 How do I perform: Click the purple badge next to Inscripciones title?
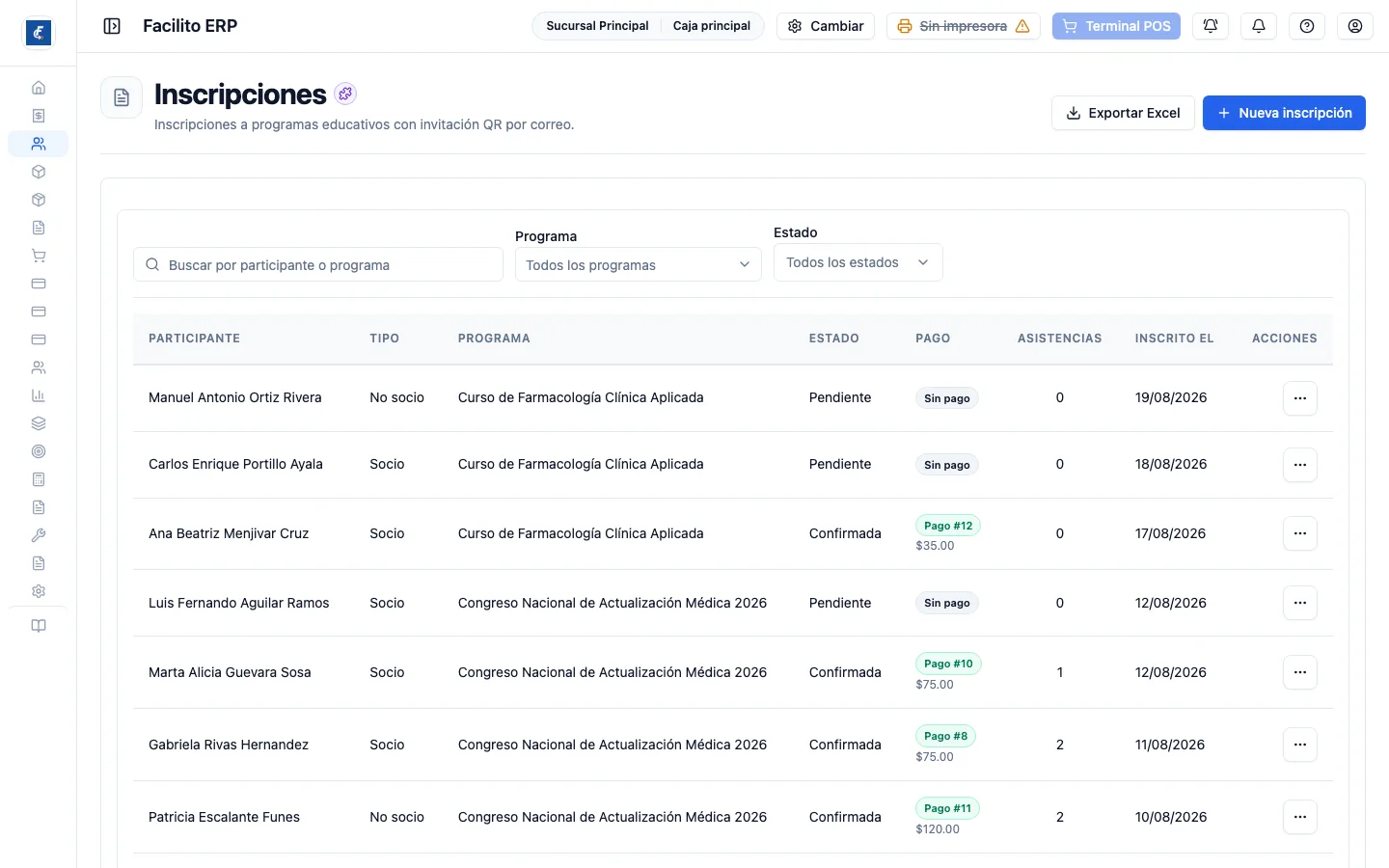(x=345, y=94)
